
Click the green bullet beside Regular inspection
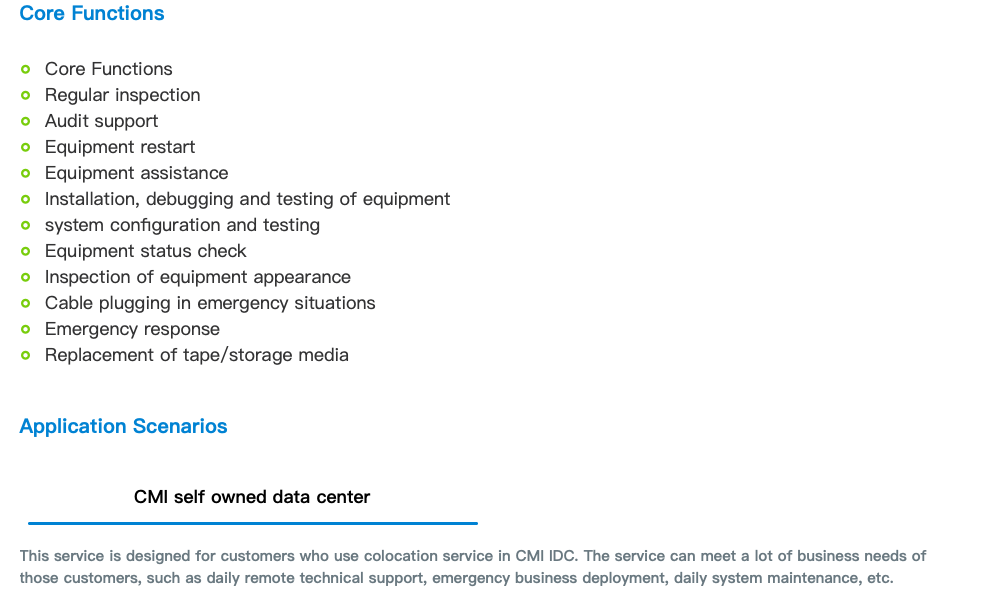25,95
